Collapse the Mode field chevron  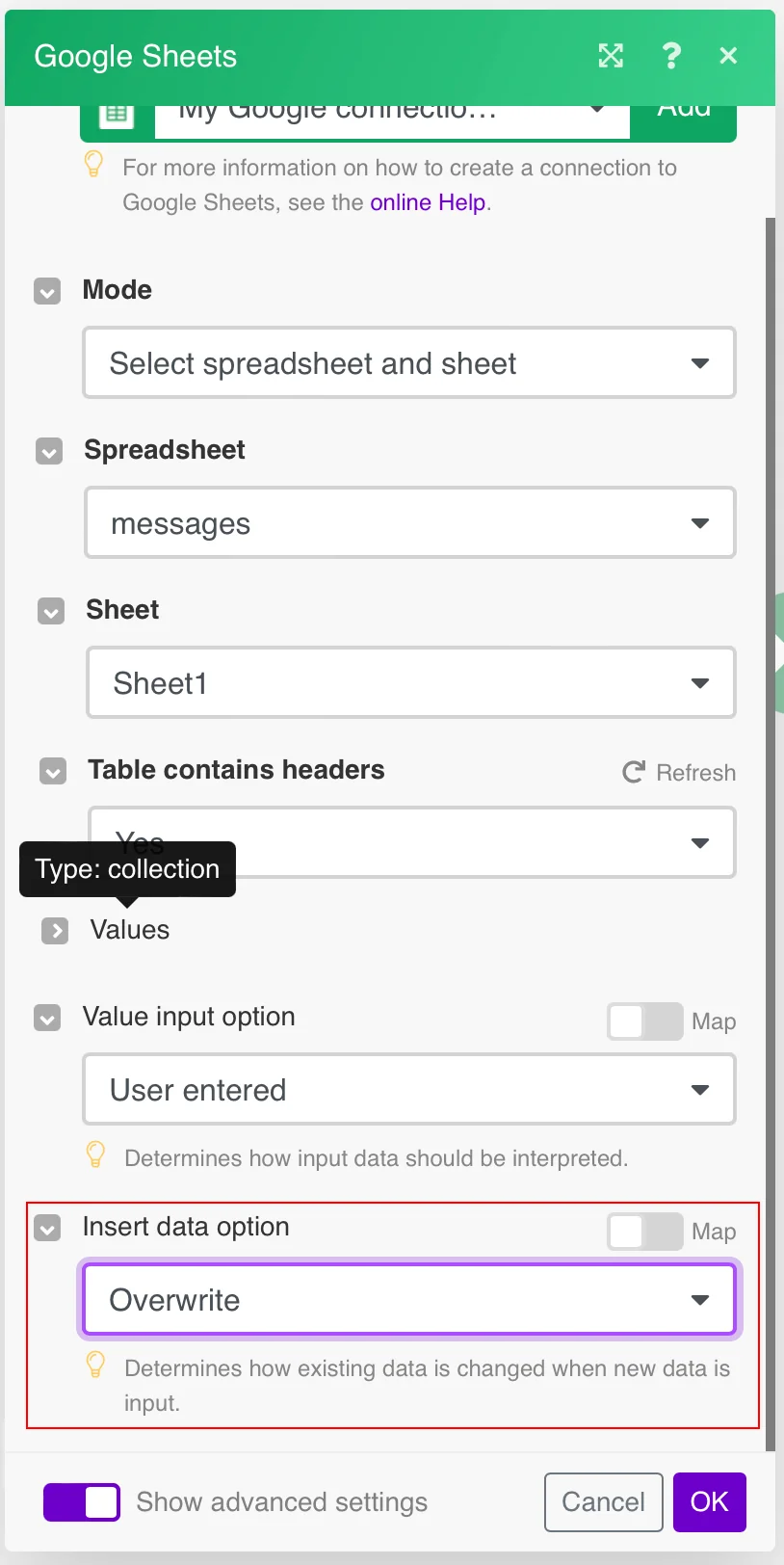click(47, 291)
